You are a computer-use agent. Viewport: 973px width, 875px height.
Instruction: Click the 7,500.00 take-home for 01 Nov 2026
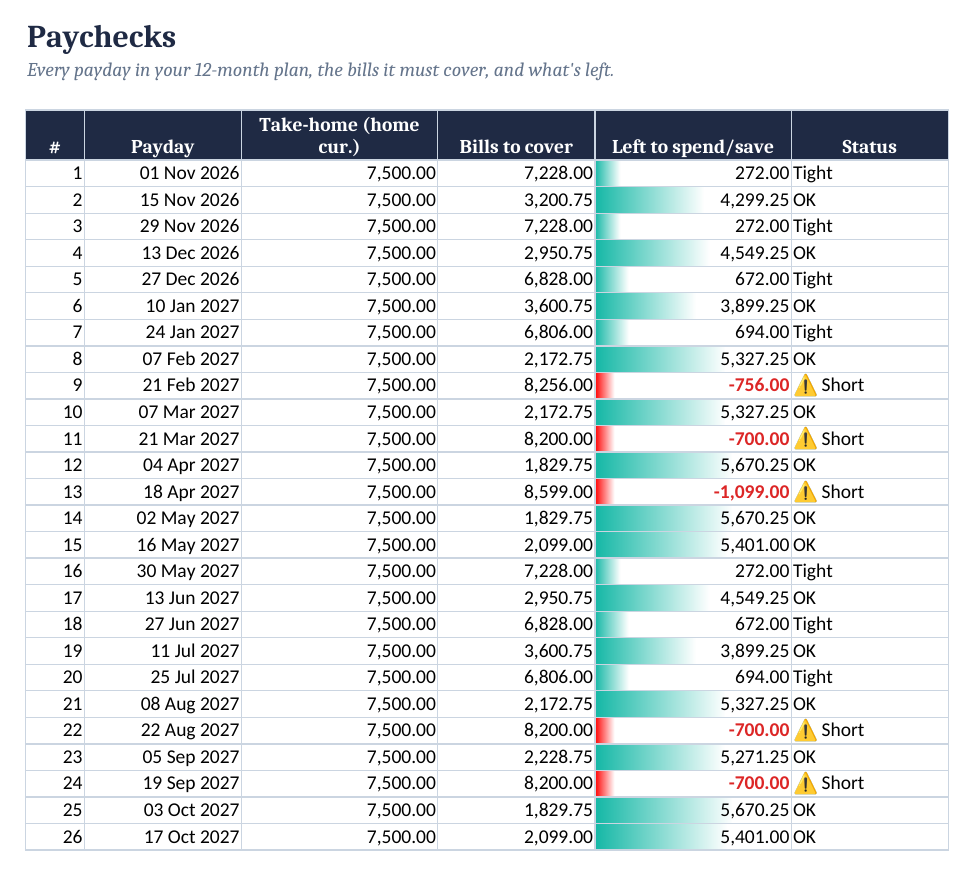tap(401, 173)
